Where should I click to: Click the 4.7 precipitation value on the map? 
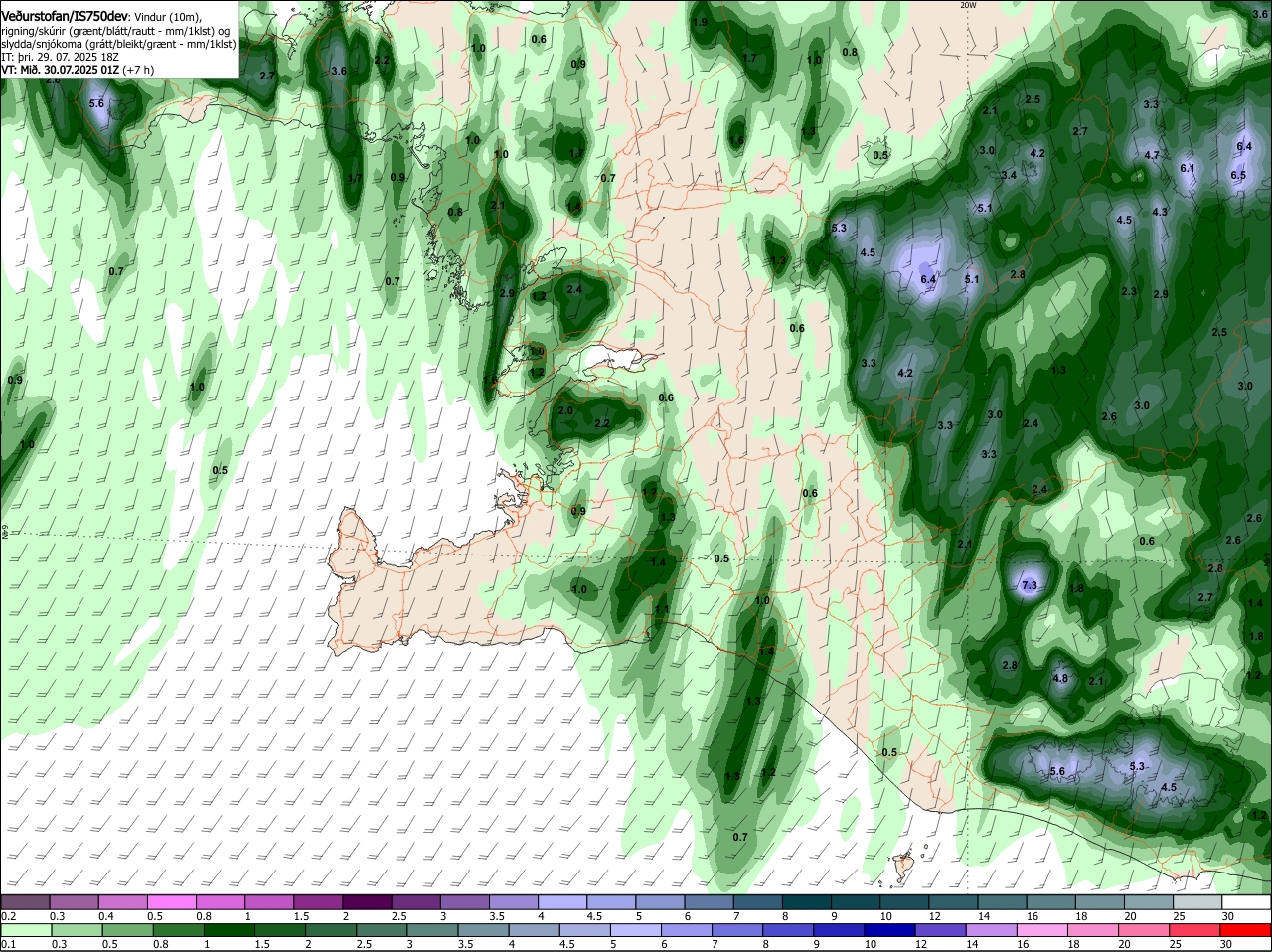point(1152,155)
